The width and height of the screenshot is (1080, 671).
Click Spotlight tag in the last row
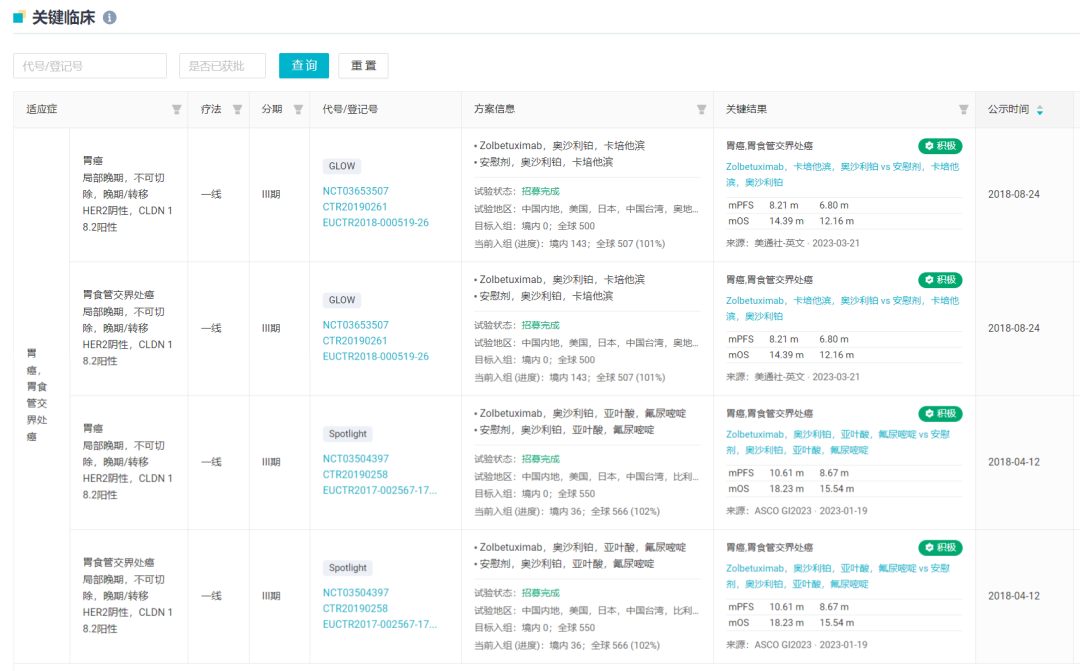click(x=348, y=568)
